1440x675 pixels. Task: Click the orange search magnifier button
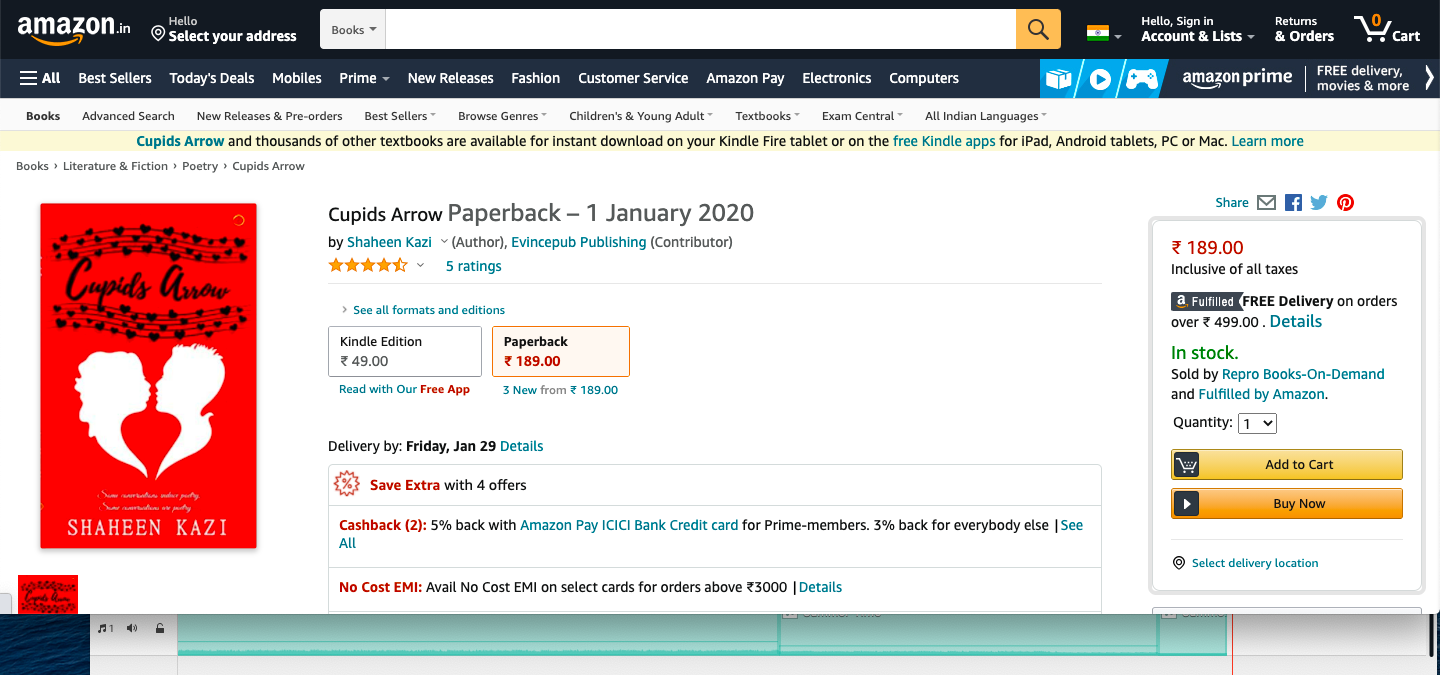(1038, 29)
